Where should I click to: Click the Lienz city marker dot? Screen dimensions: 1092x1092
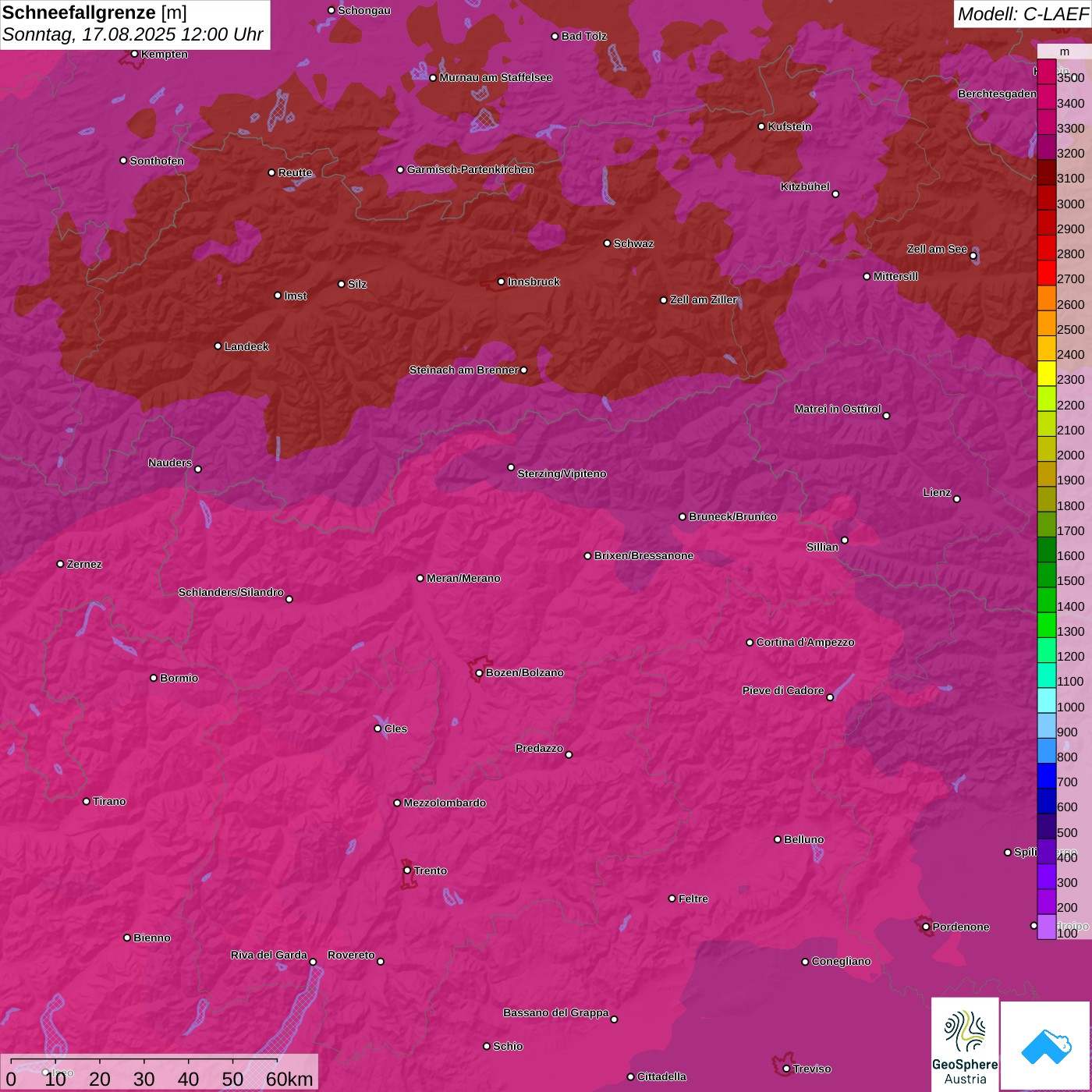click(957, 499)
